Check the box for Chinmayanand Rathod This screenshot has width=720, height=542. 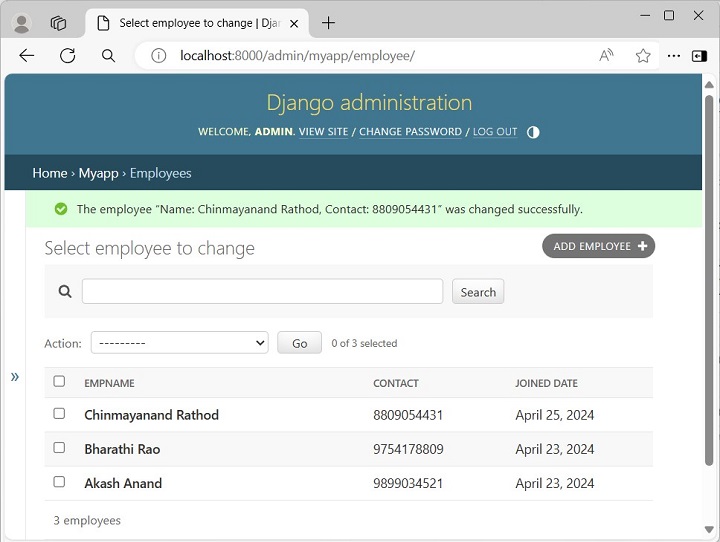click(59, 414)
